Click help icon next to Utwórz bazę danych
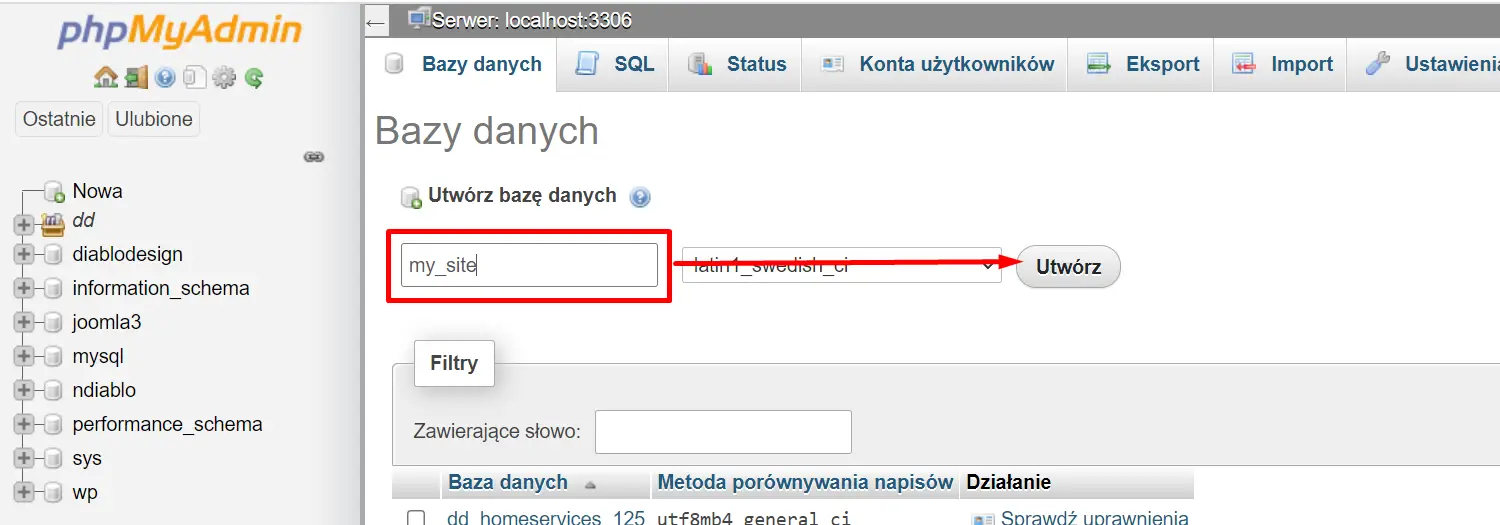 (640, 197)
